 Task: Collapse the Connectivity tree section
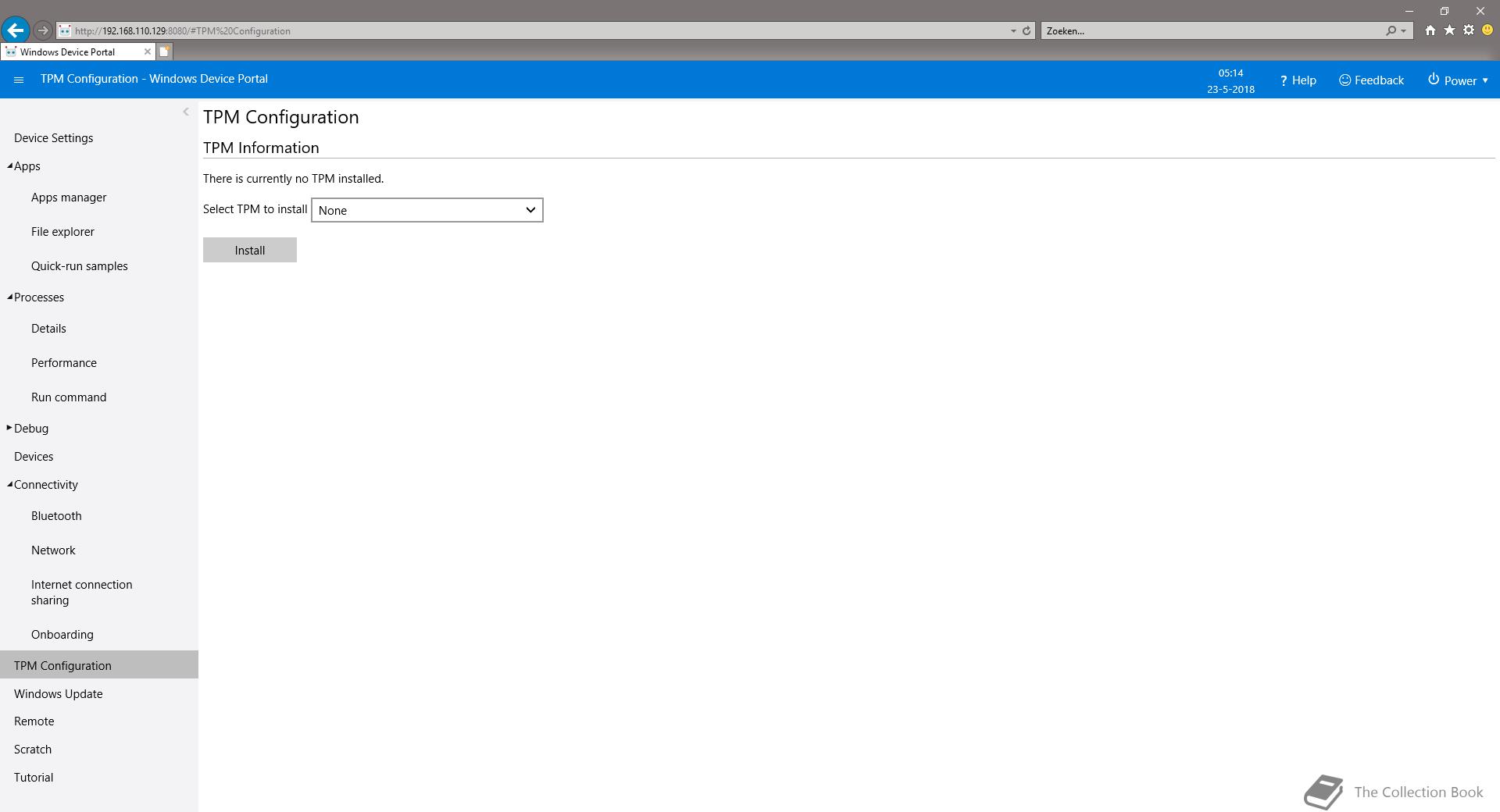tap(10, 484)
